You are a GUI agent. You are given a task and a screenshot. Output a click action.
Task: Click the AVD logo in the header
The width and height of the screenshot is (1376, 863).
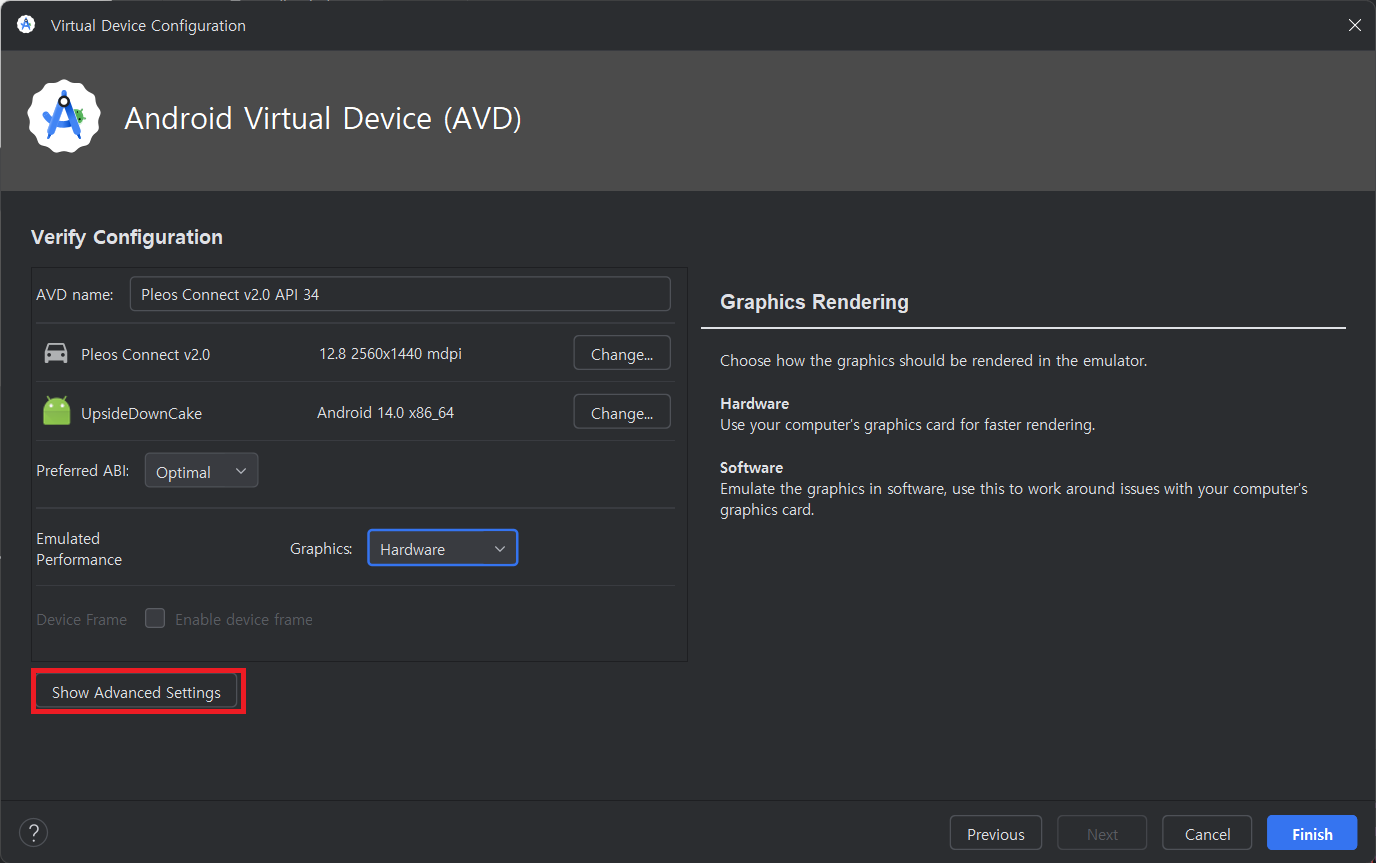click(64, 117)
